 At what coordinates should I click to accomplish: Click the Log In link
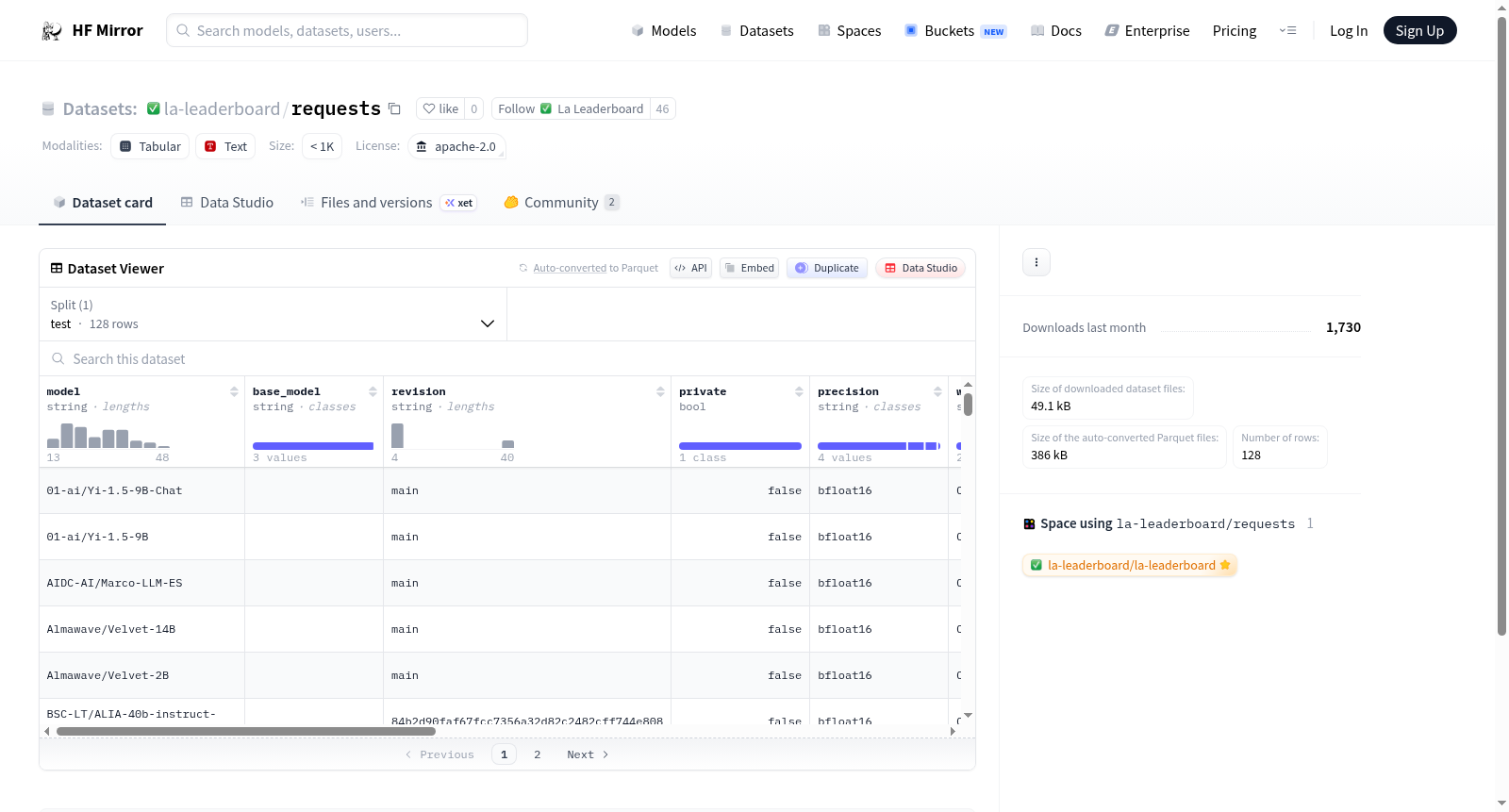coord(1349,31)
